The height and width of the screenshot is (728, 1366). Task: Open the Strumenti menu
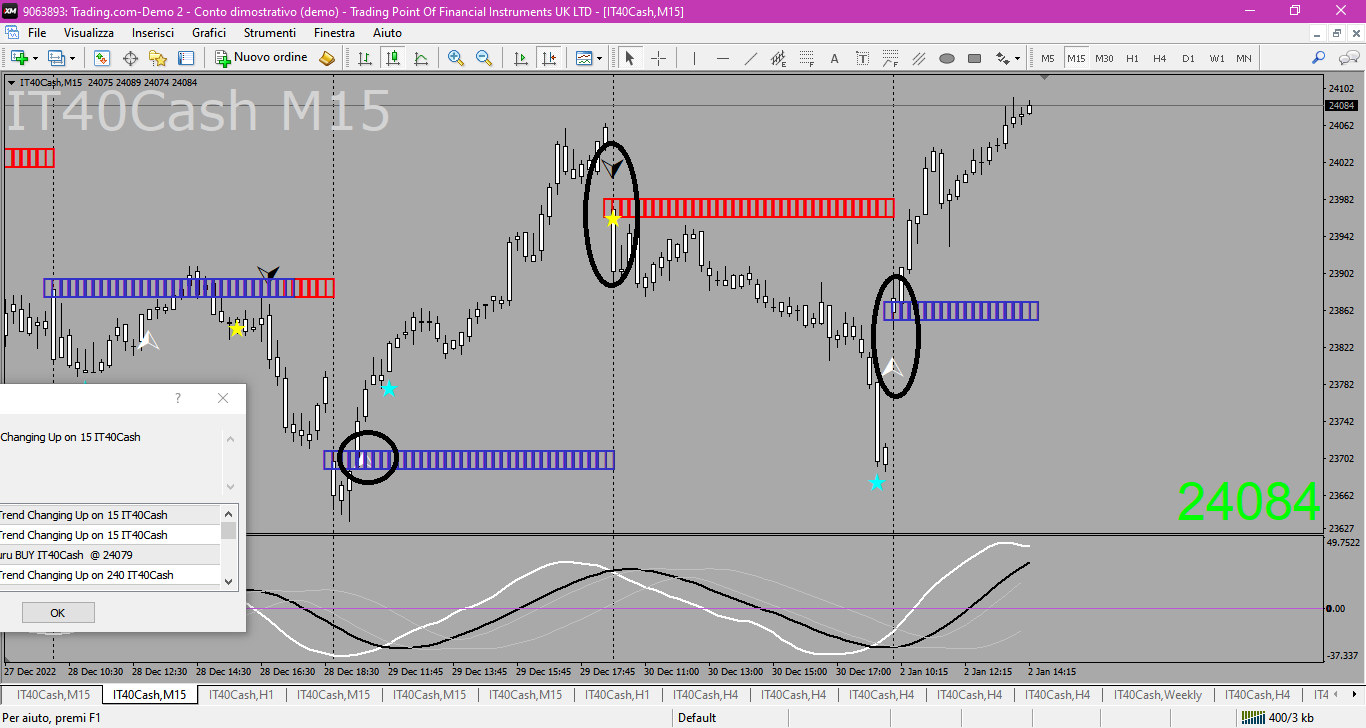pyautogui.click(x=270, y=33)
